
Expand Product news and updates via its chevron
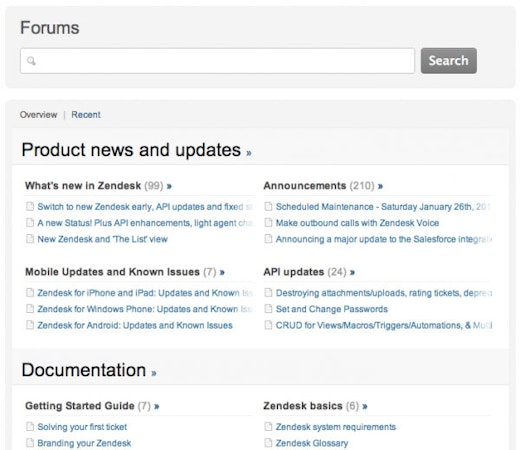point(249,153)
